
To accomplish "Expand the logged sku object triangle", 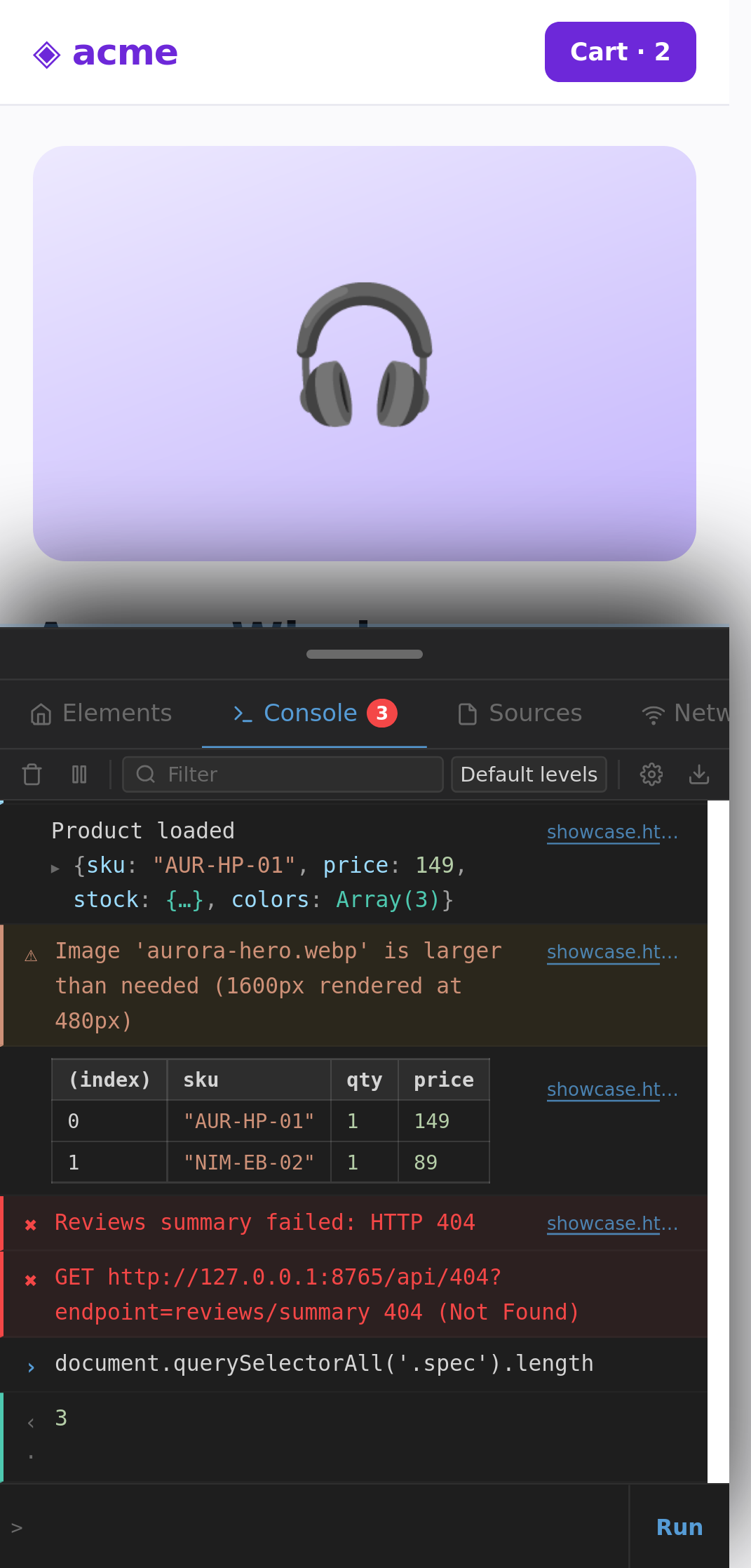I will (55, 868).
